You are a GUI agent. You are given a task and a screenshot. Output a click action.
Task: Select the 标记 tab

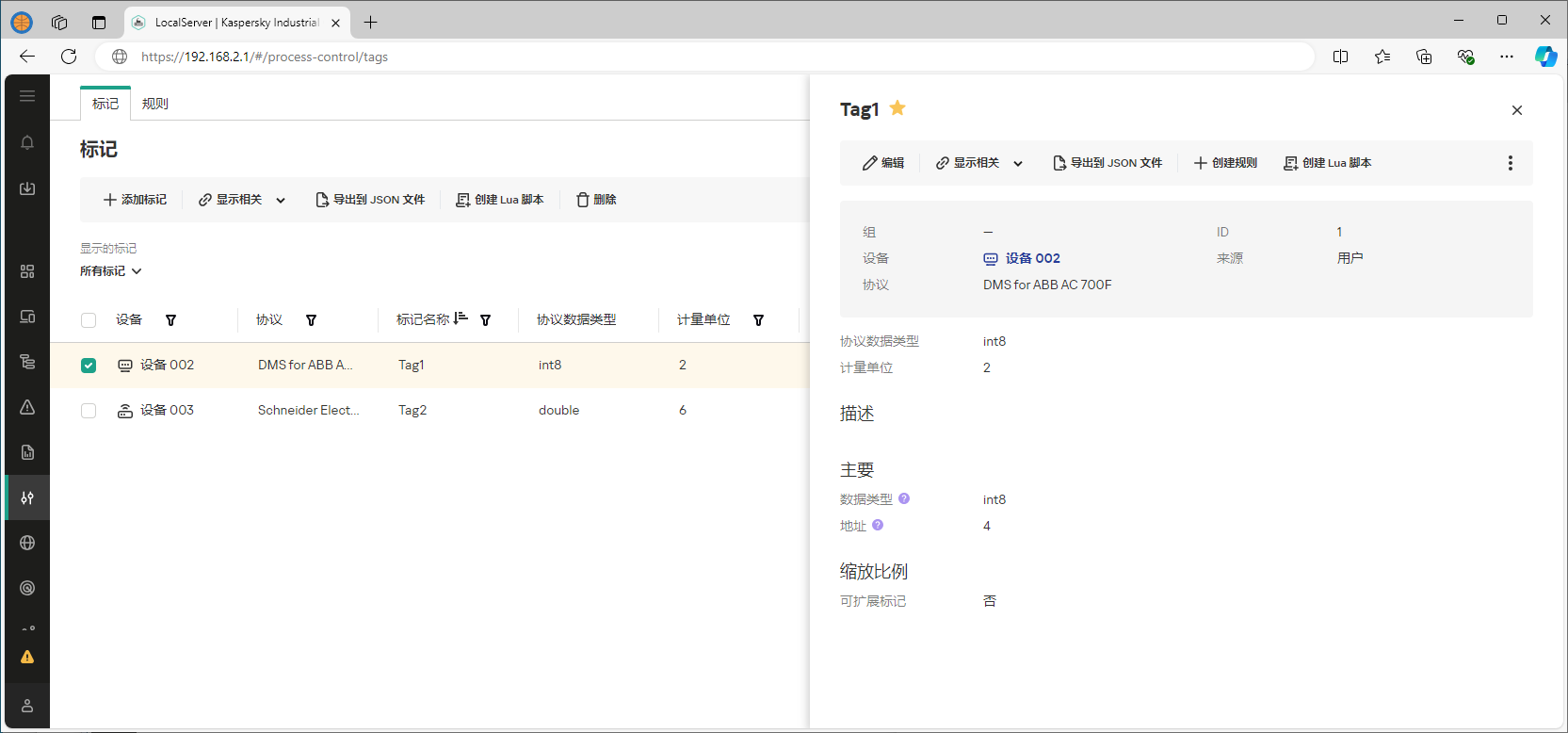(105, 104)
